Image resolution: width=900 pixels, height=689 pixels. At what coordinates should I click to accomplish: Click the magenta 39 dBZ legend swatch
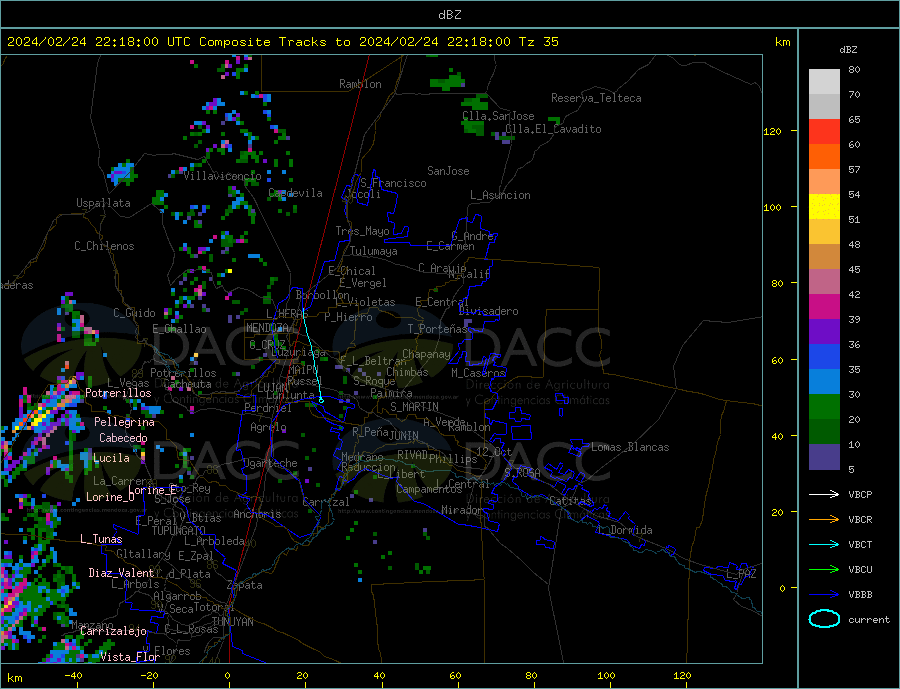click(824, 307)
